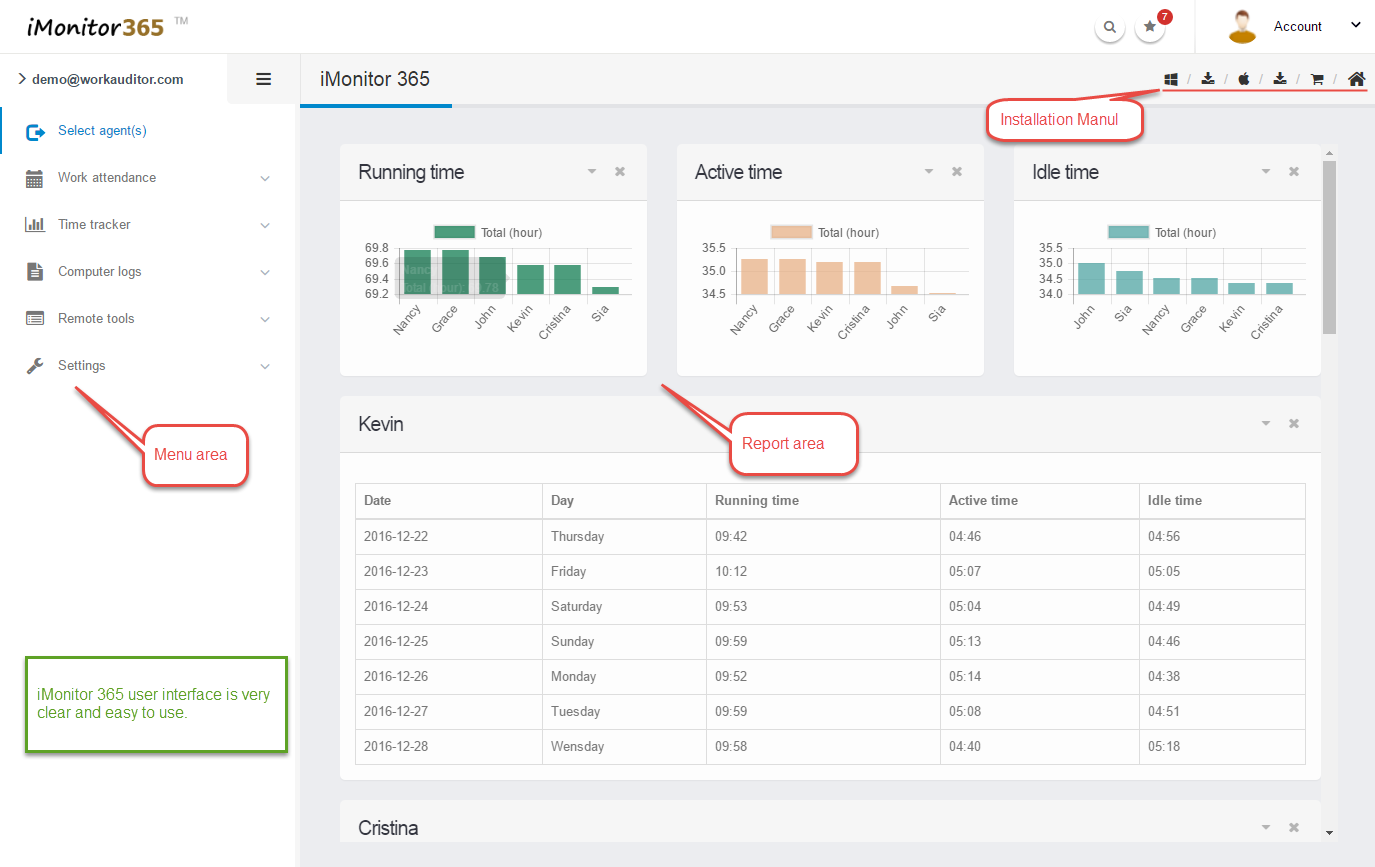This screenshot has width=1375, height=867.
Task: Click the Date column header
Action: pyautogui.click(x=449, y=501)
